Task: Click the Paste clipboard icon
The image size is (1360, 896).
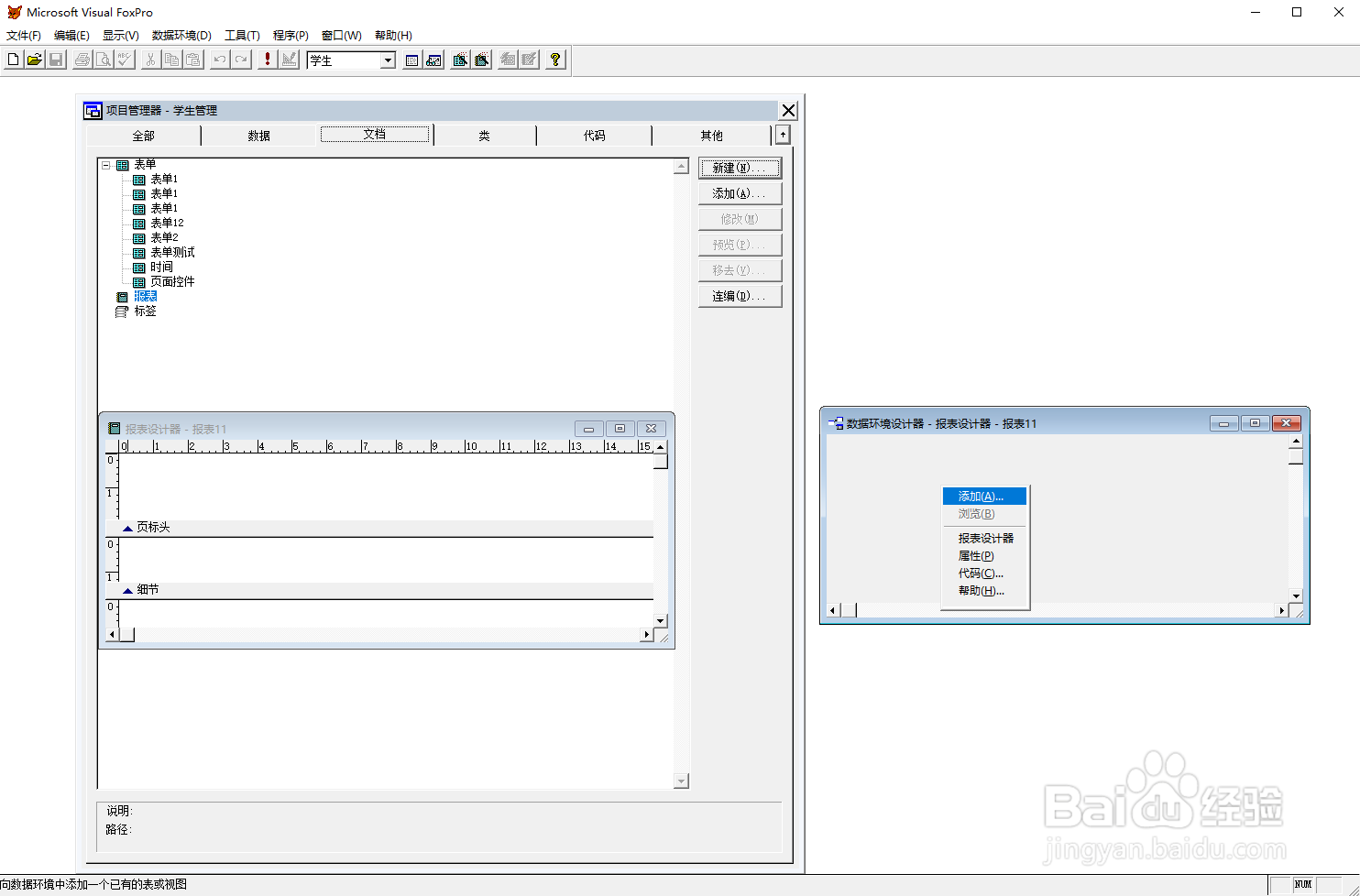Action: click(x=192, y=60)
